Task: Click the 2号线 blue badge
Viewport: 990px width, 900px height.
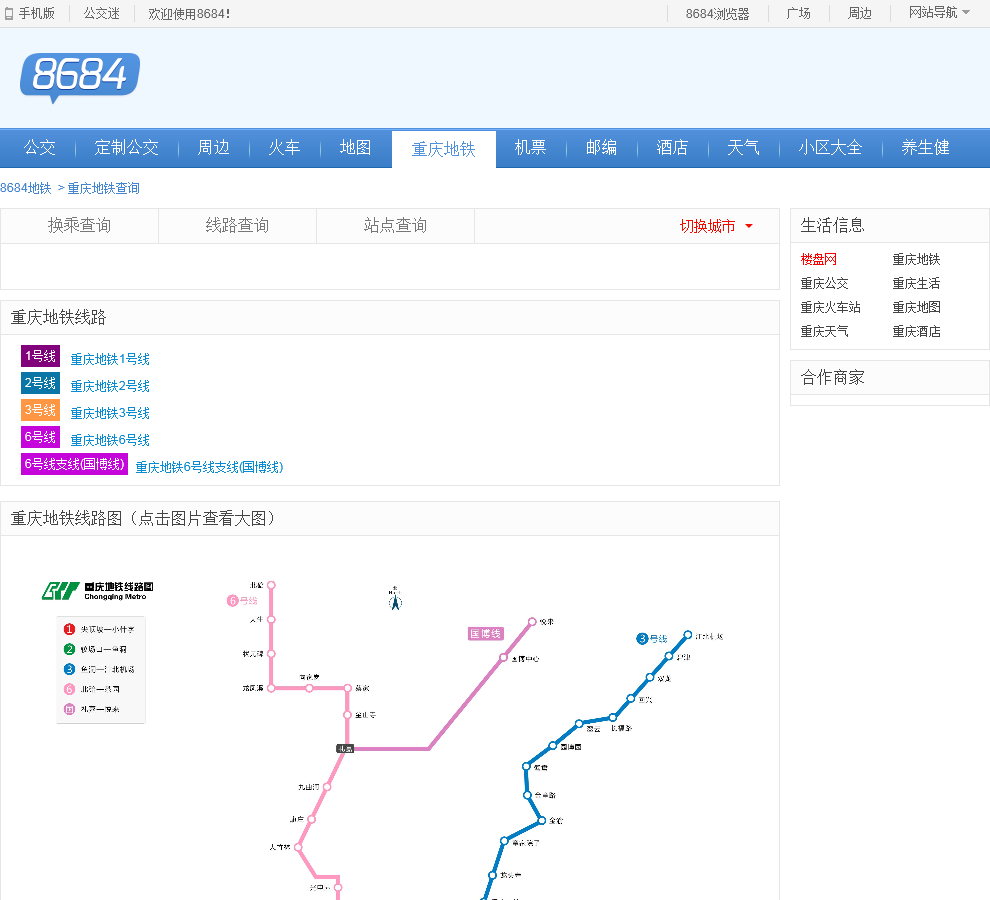Action: pos(40,383)
